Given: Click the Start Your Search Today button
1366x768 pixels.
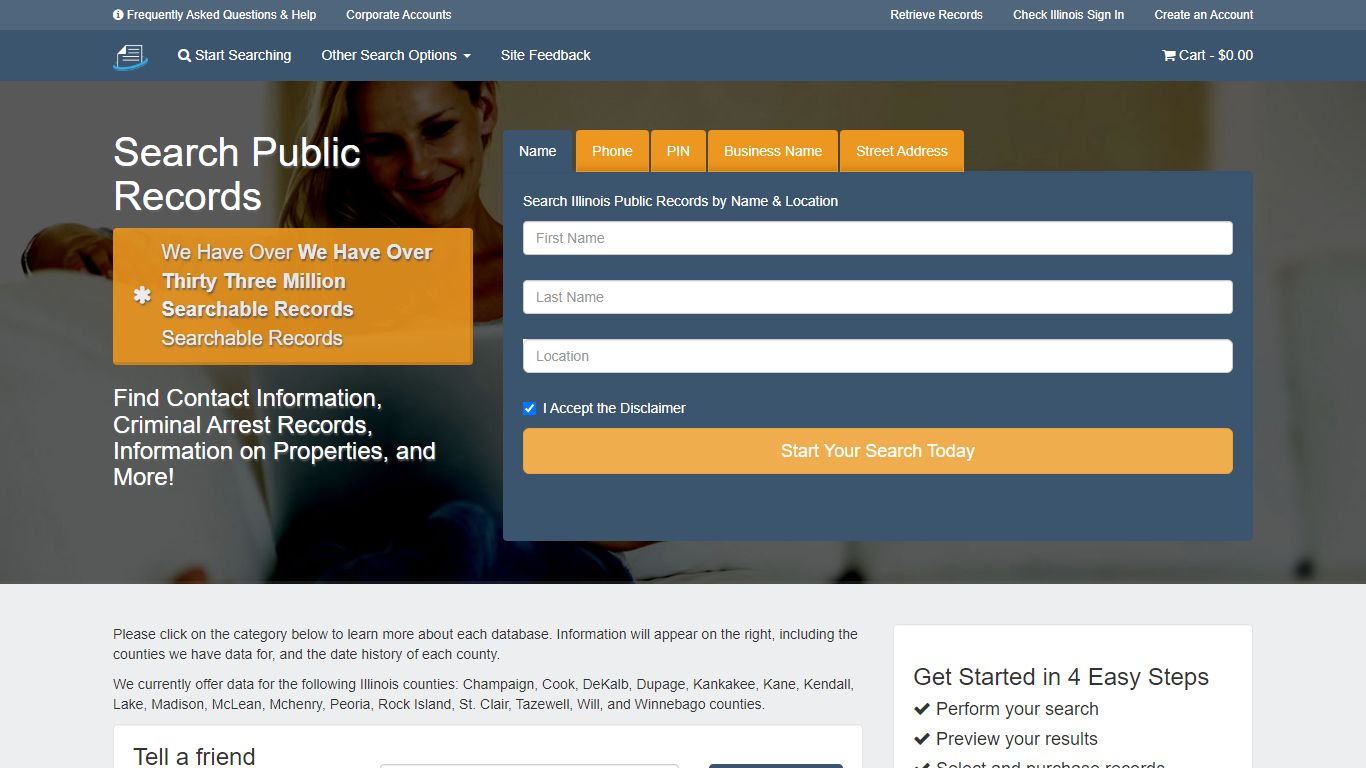Looking at the screenshot, I should coord(878,451).
